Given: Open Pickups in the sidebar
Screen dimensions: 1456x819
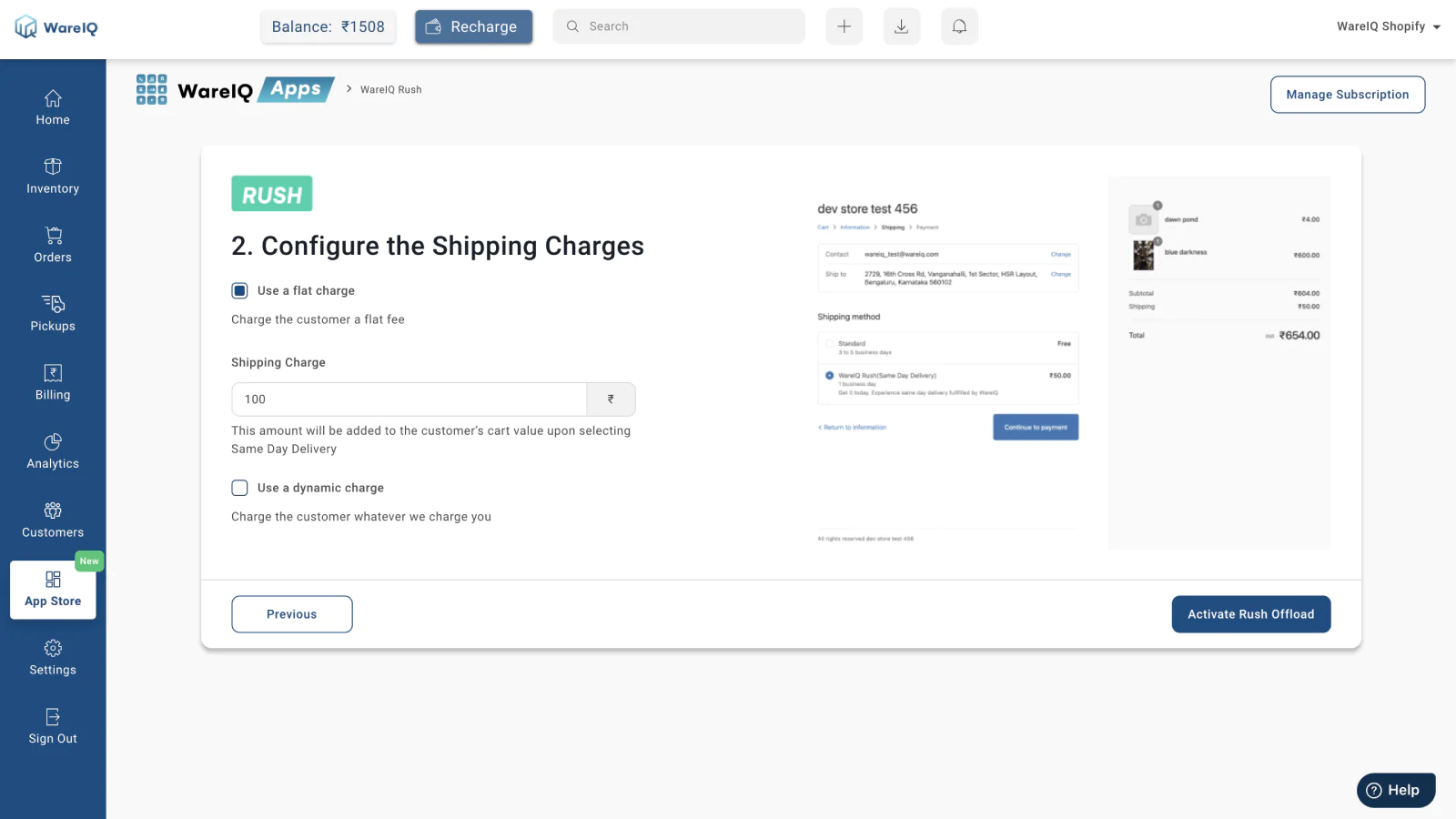Looking at the screenshot, I should [x=53, y=314].
